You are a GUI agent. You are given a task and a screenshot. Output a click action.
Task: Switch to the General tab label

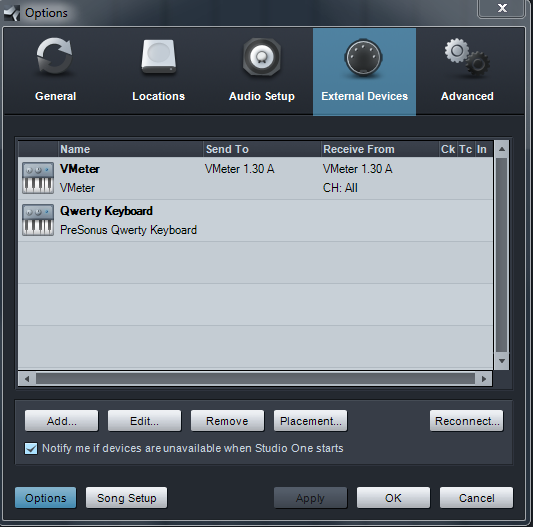click(55, 96)
